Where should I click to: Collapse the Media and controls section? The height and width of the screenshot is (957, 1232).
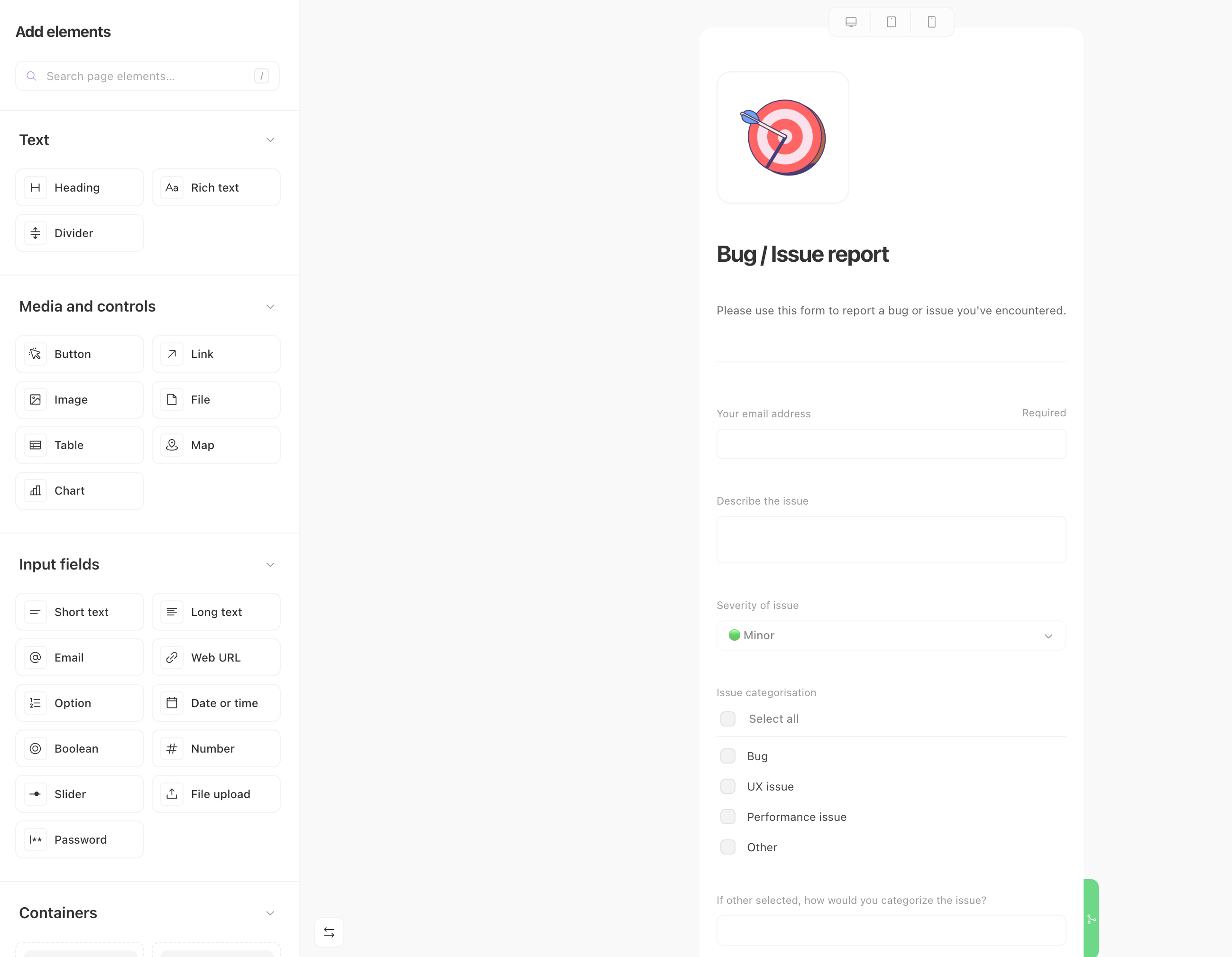270,306
